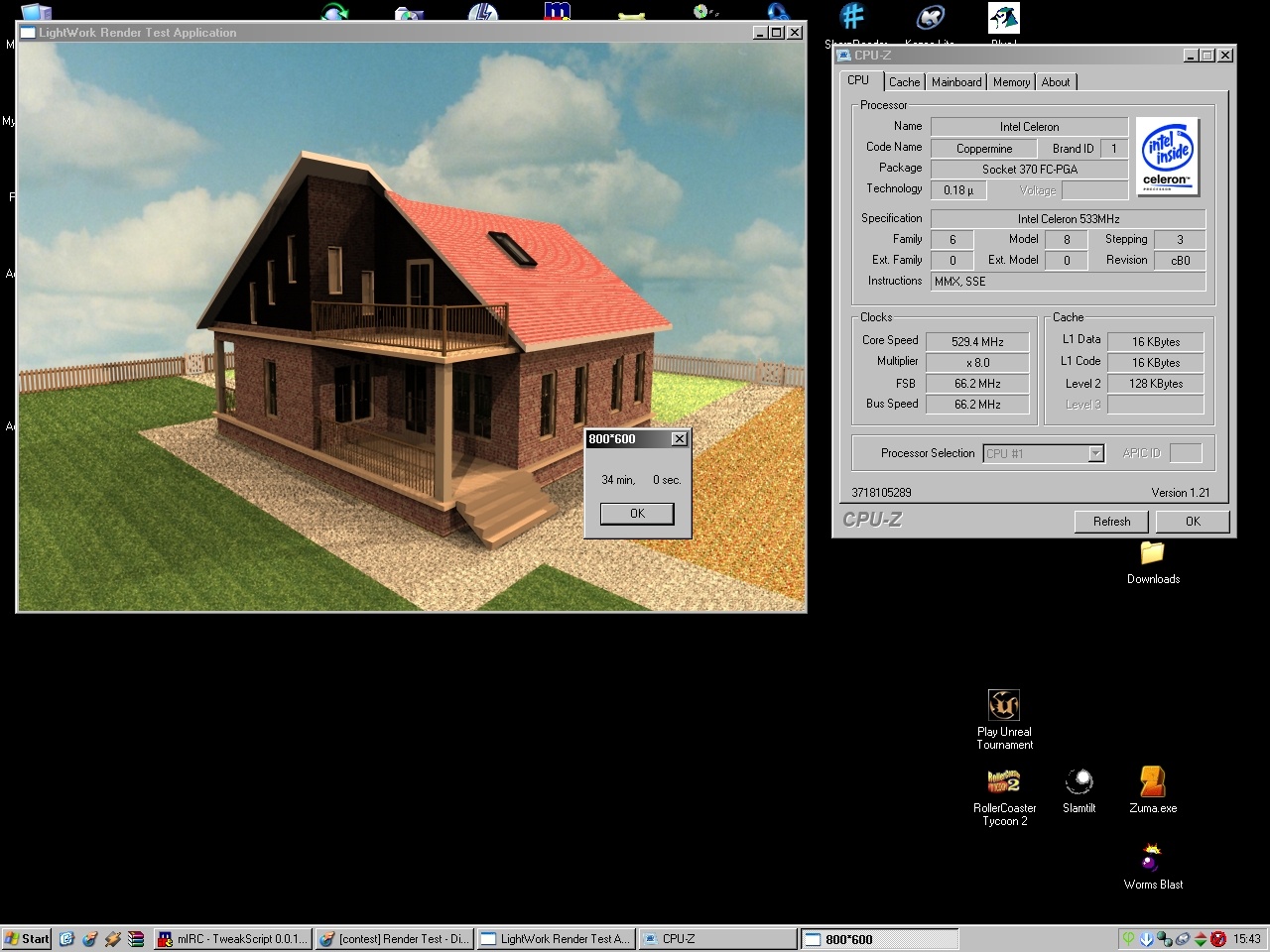Click the blue circular L desktop icon
Viewport: 1270px width, 952px height.
pyautogui.click(x=483, y=14)
